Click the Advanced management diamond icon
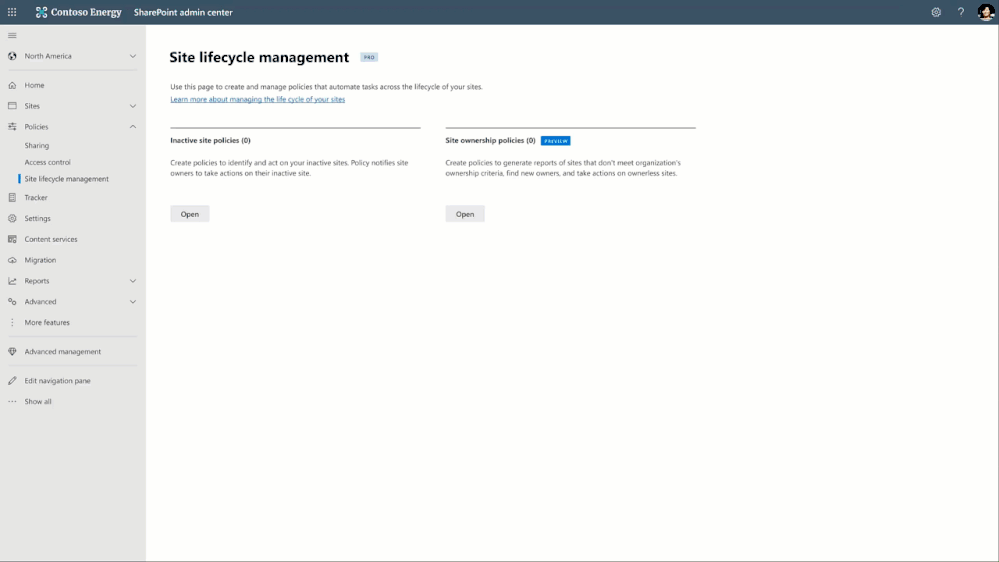 [12, 352]
